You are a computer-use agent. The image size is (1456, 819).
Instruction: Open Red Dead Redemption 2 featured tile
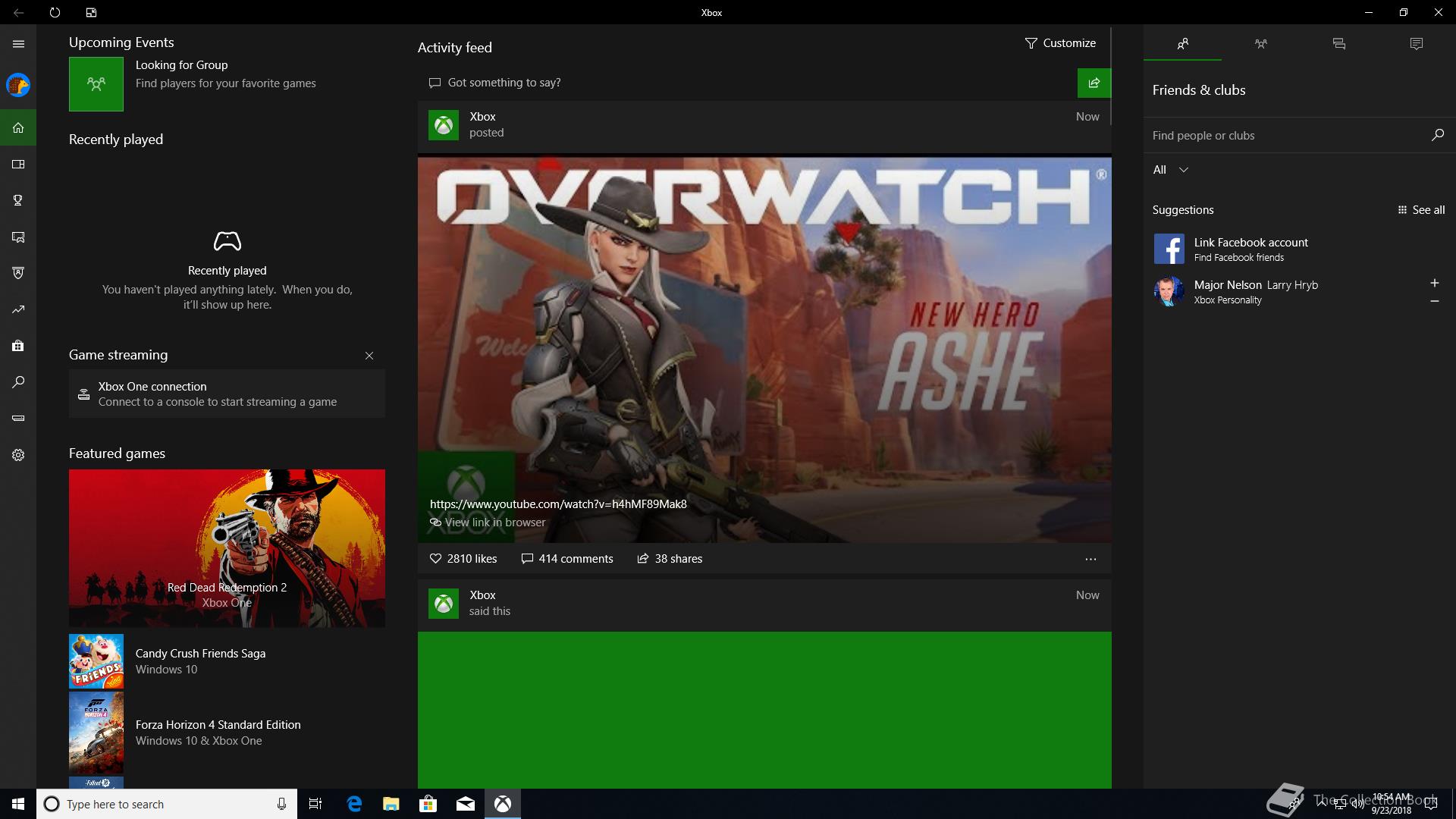(x=227, y=548)
